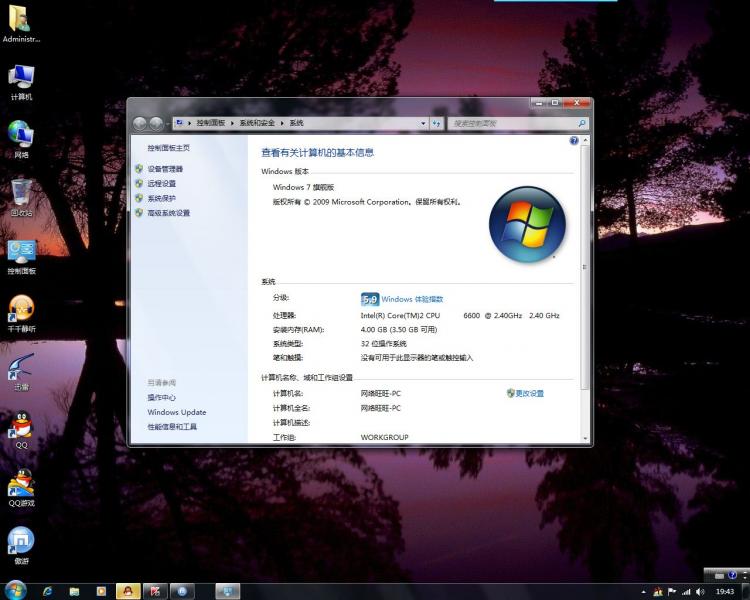750x600 pixels.
Task: Click the network signal tray icon
Action: [686, 592]
